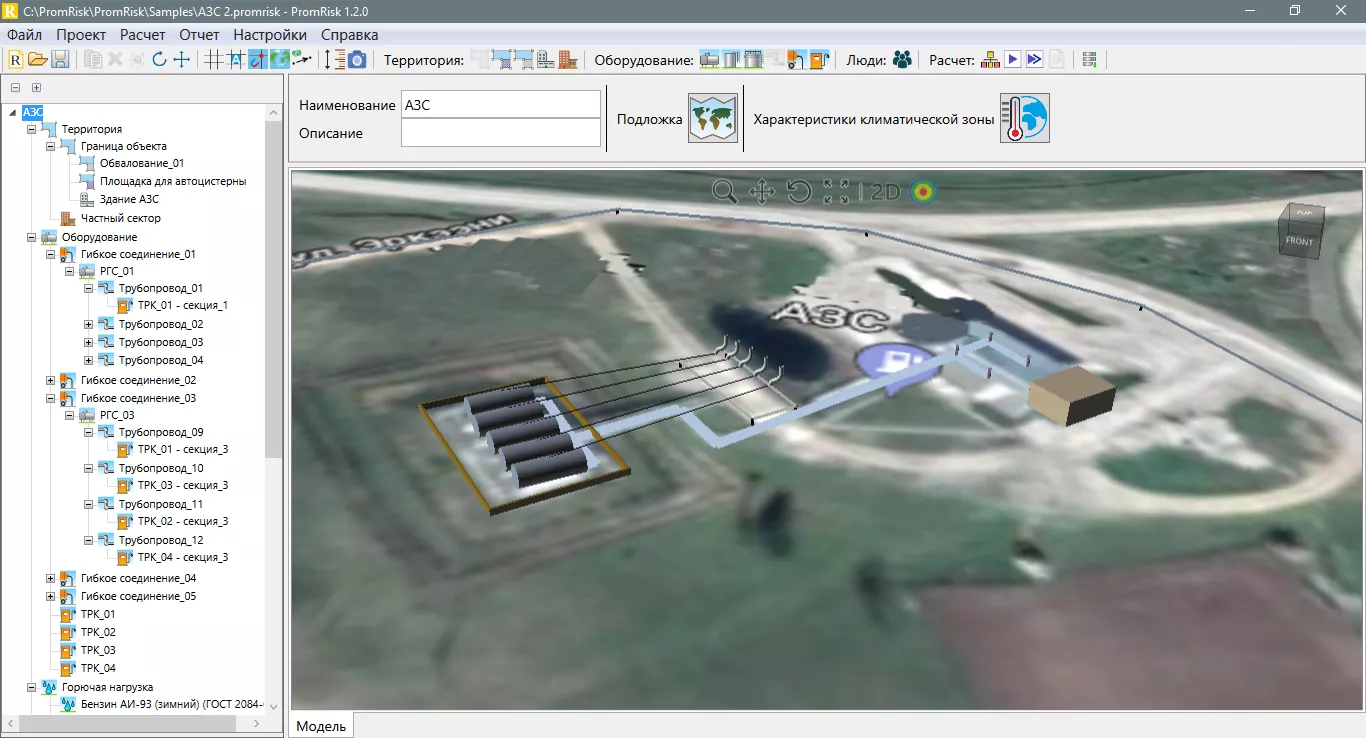Click the FRONT face of view cube
The height and width of the screenshot is (738, 1366).
click(1299, 241)
